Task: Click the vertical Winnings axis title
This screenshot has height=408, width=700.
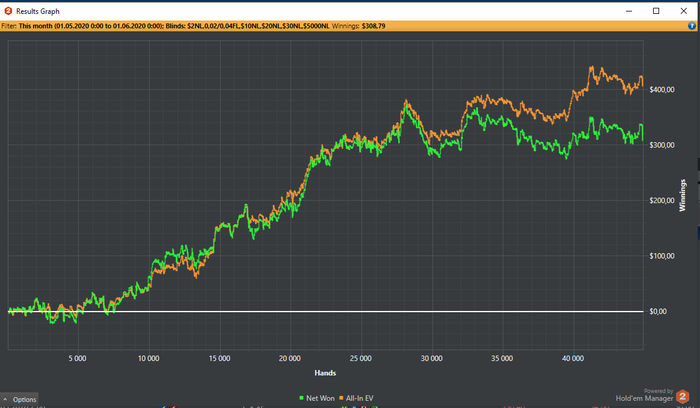Action: (682, 195)
